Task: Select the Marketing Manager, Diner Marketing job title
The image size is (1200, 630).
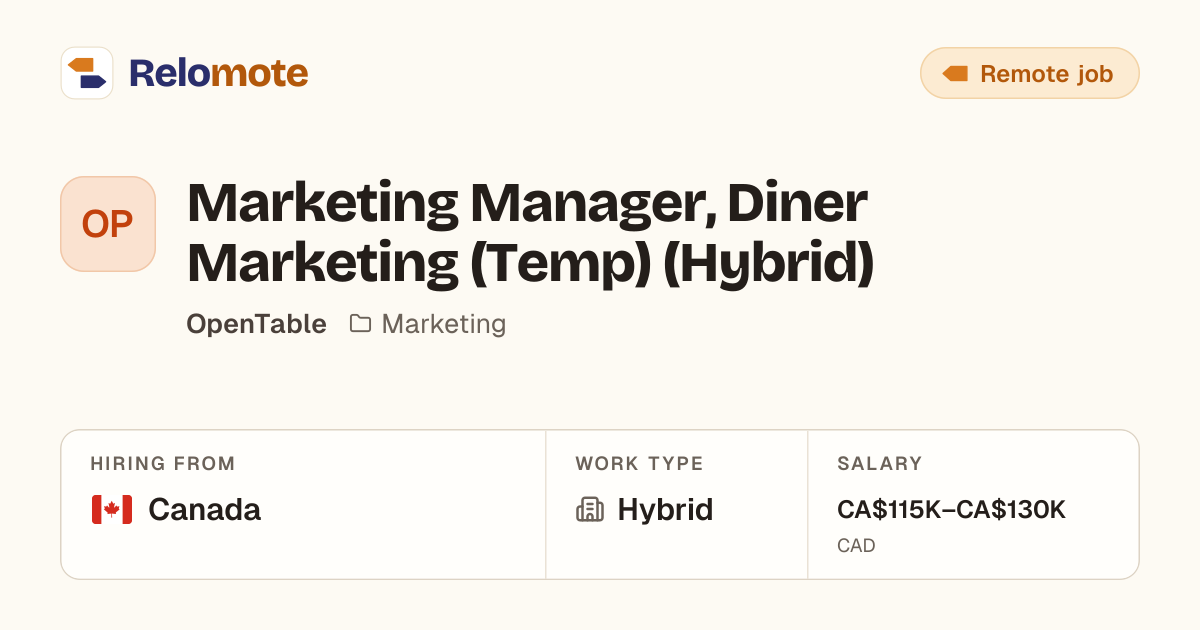Action: click(530, 233)
